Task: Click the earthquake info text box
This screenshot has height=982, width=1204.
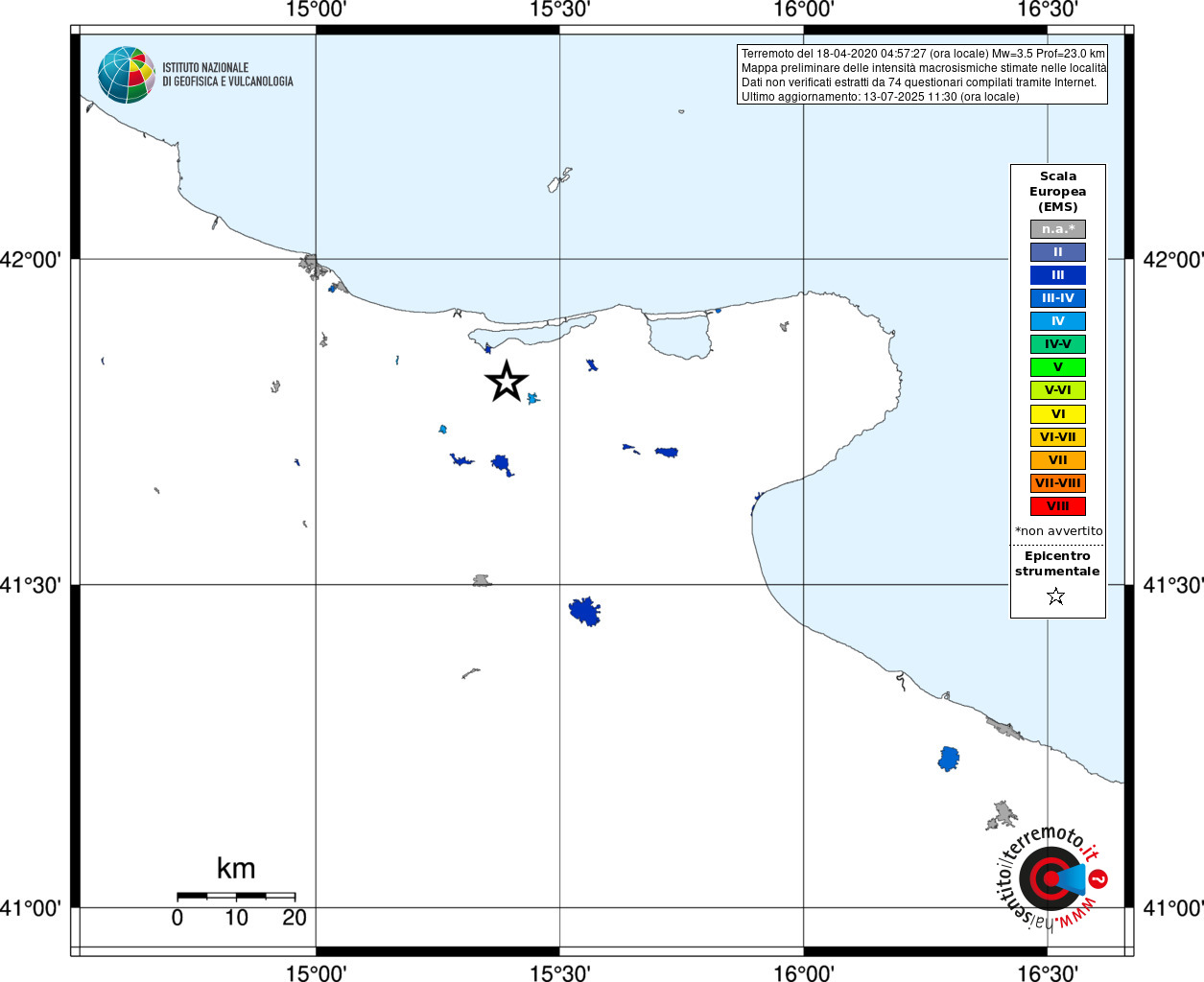Action: point(922,75)
